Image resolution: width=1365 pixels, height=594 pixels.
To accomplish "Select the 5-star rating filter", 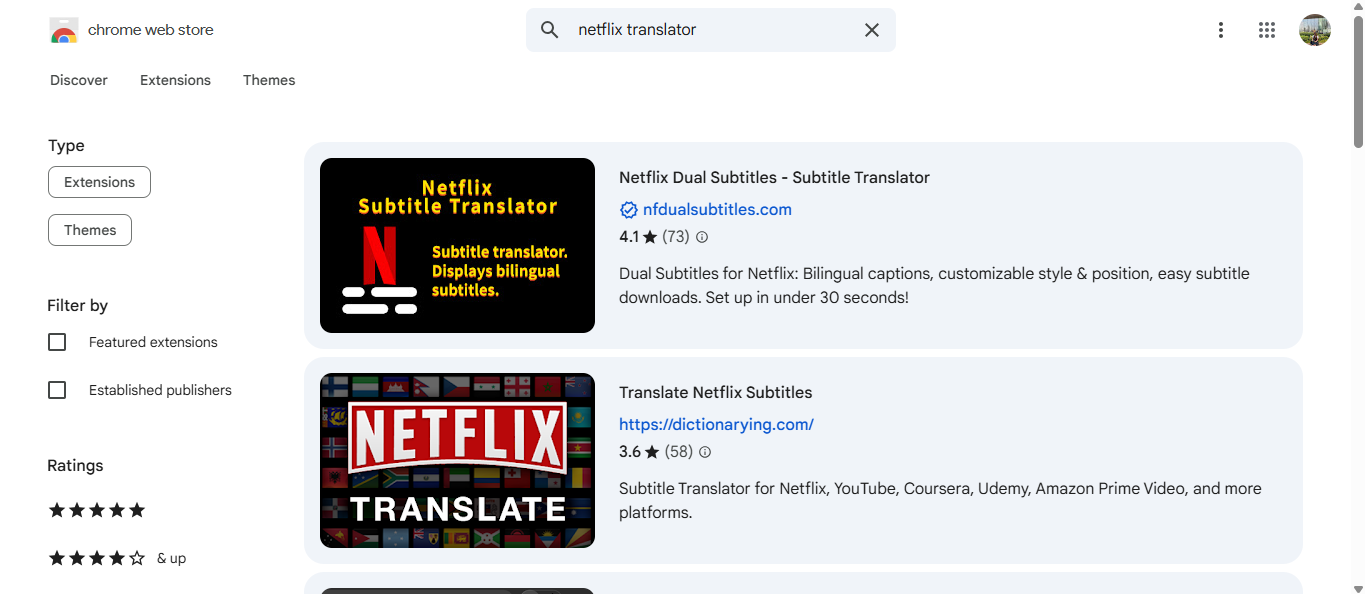I will tap(97, 510).
